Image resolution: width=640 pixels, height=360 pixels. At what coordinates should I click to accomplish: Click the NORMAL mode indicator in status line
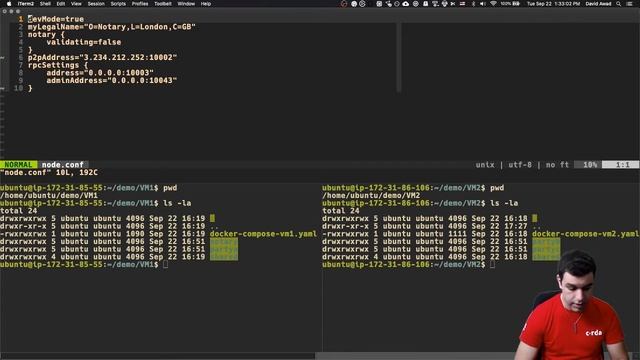[18, 165]
